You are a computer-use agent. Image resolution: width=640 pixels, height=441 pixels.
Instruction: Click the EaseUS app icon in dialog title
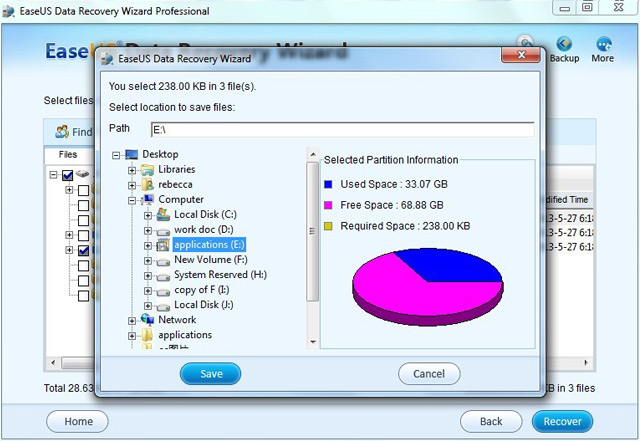(108, 59)
